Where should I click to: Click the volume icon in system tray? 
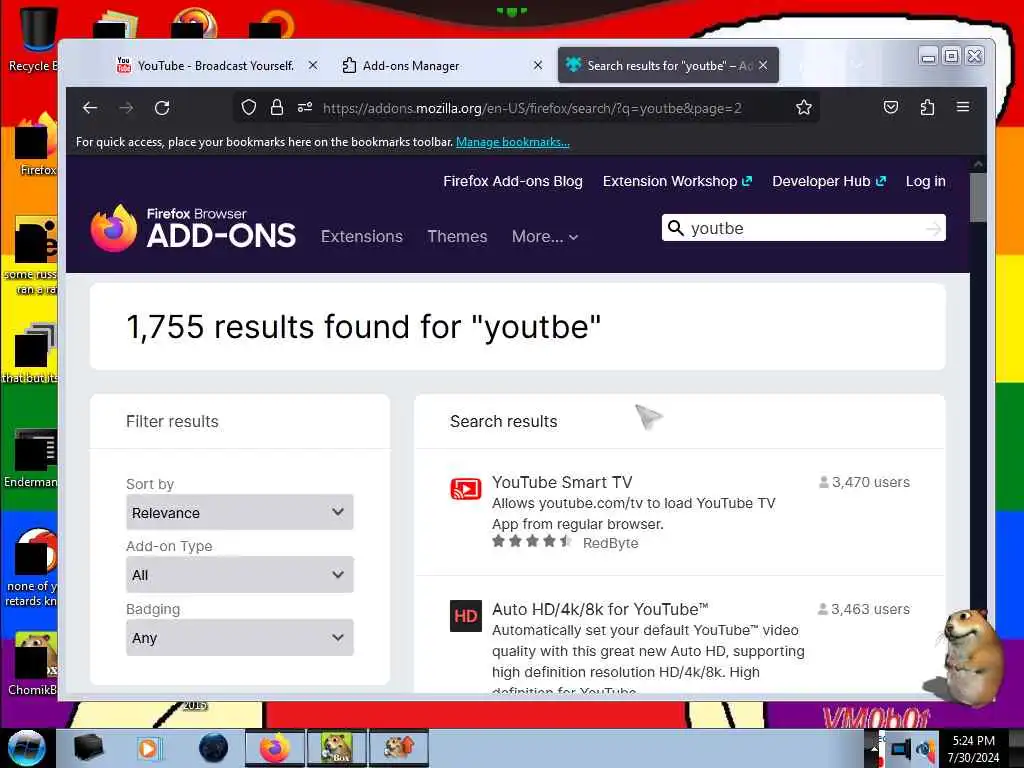pos(925,748)
